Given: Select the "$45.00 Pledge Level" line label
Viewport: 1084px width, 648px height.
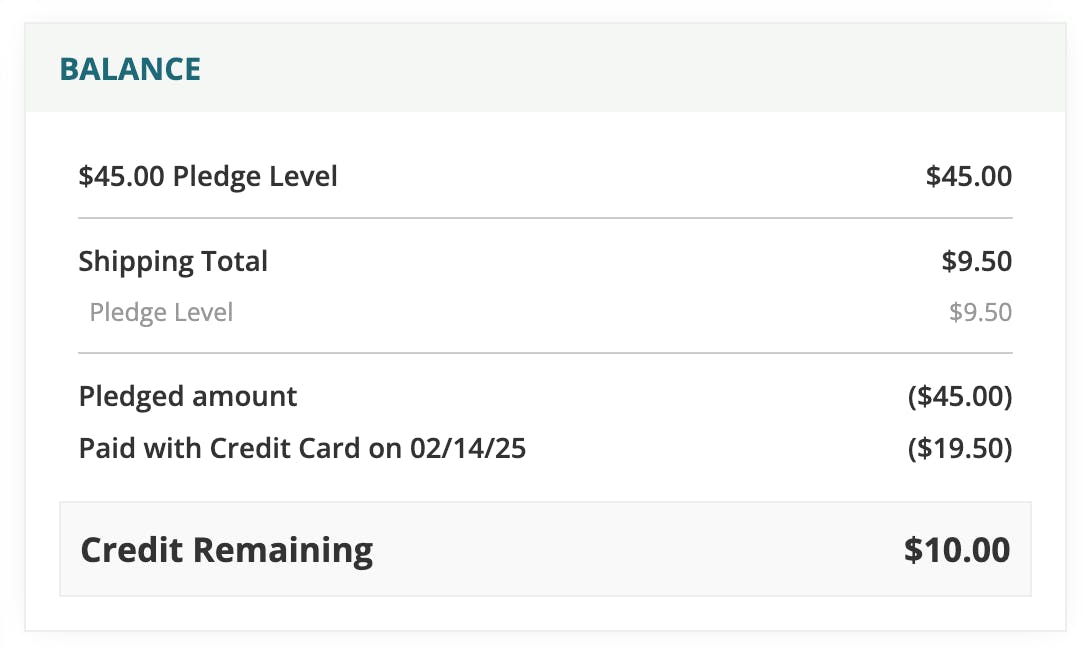Looking at the screenshot, I should coord(208,177).
